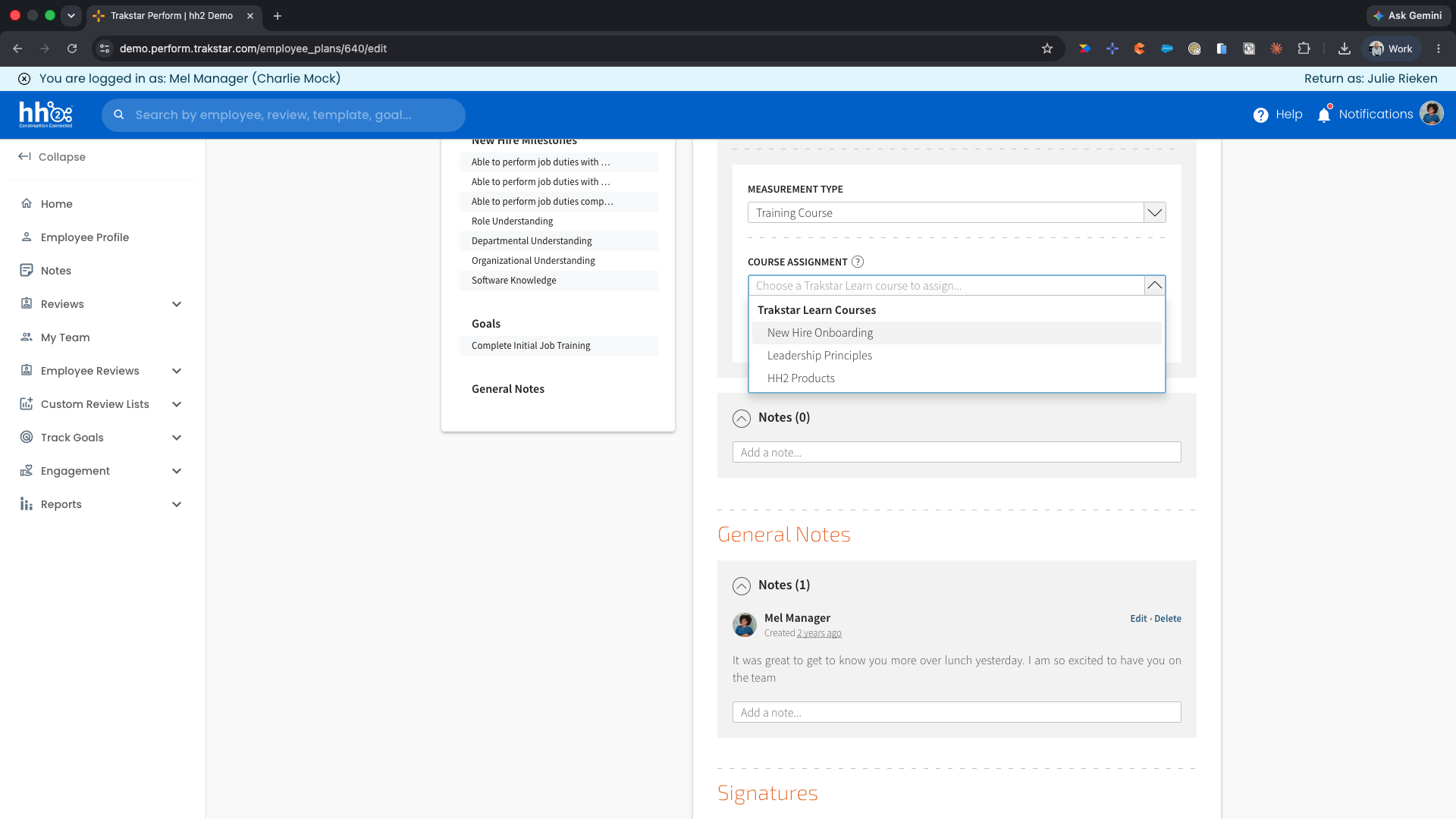Open Chrome three-dot menu
This screenshot has height=819, width=1456.
[x=1439, y=49]
